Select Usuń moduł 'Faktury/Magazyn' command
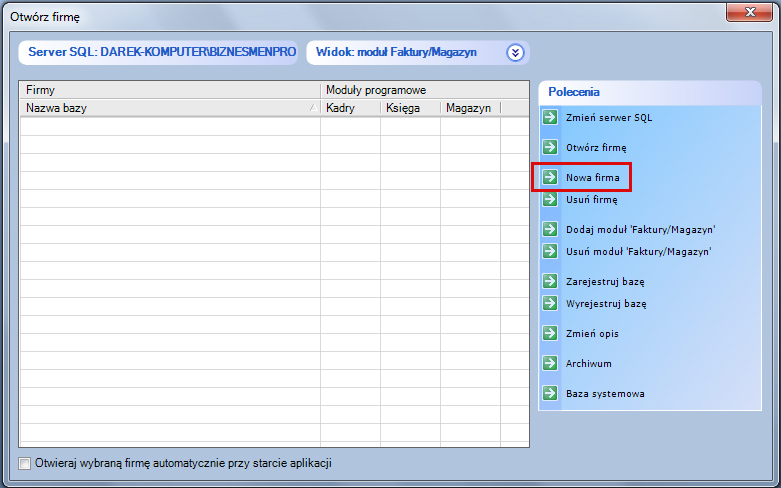The width and height of the screenshot is (781, 488). (x=639, y=251)
